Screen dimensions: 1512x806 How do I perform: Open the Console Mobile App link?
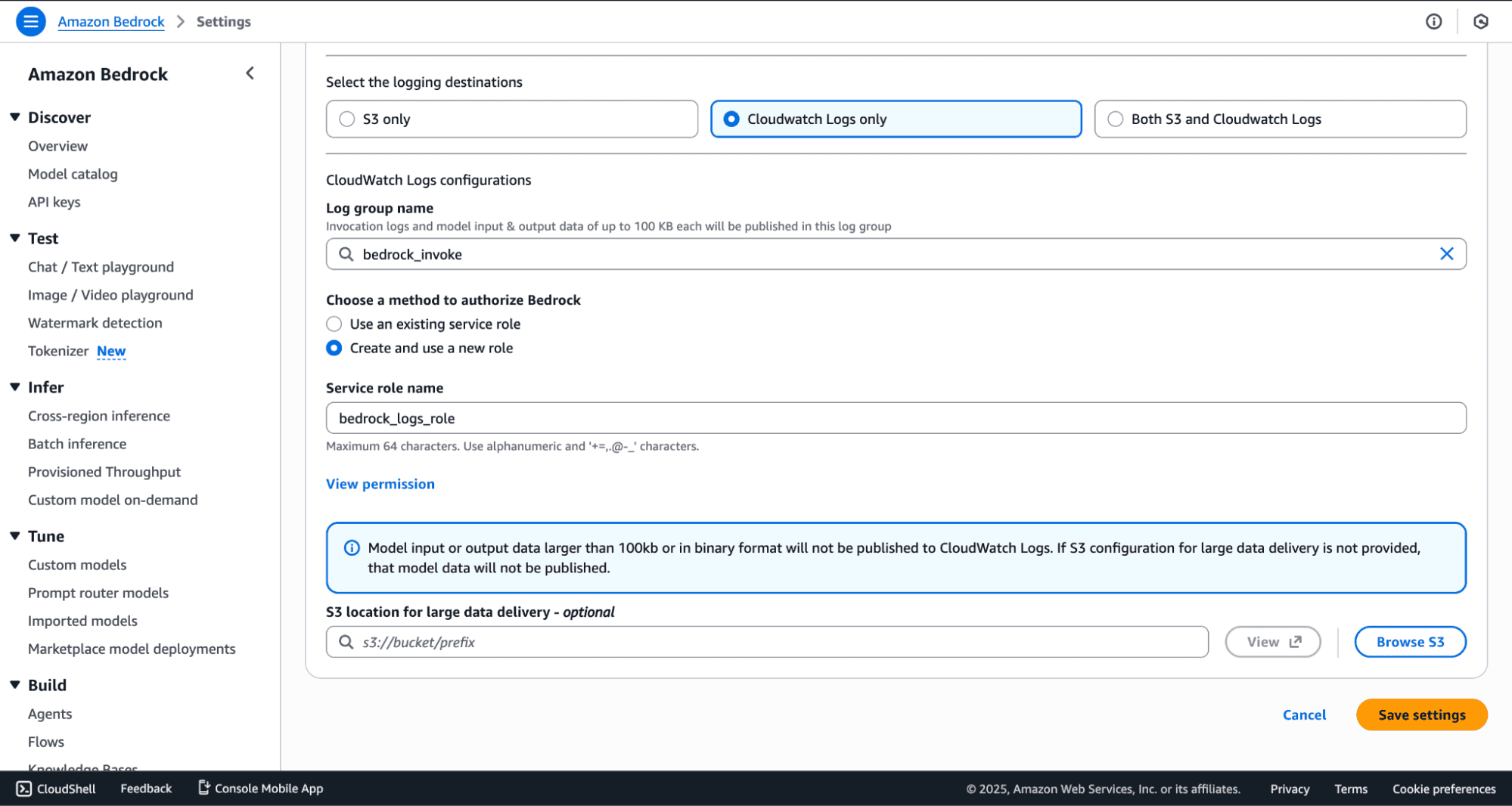[259, 788]
